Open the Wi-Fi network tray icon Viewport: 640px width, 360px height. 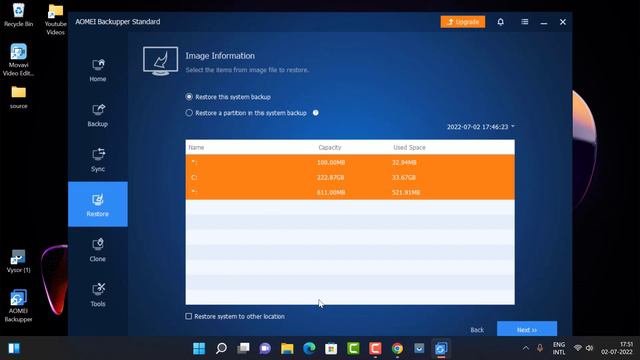(578, 348)
